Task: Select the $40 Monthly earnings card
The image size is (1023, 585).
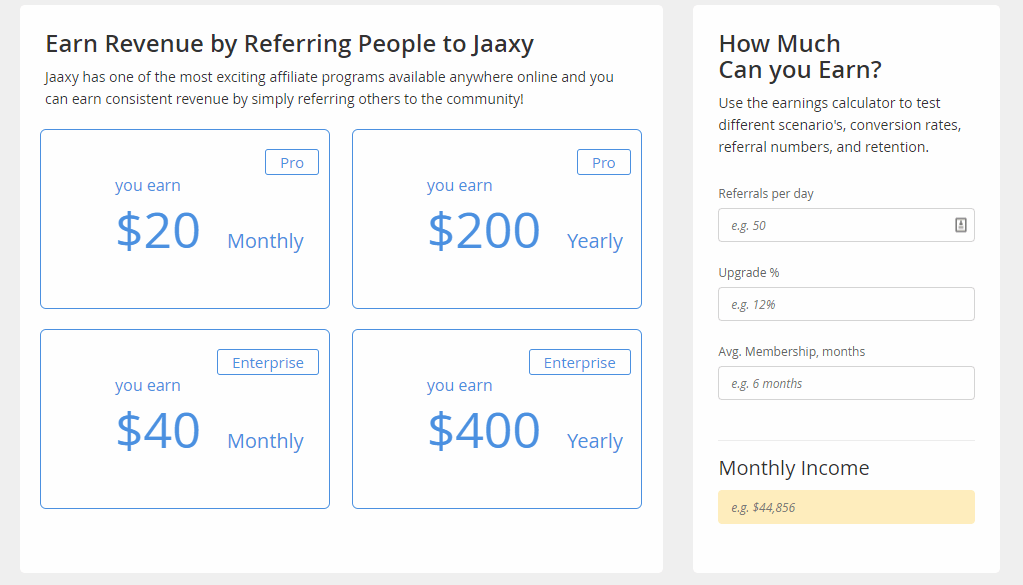Action: click(x=185, y=419)
